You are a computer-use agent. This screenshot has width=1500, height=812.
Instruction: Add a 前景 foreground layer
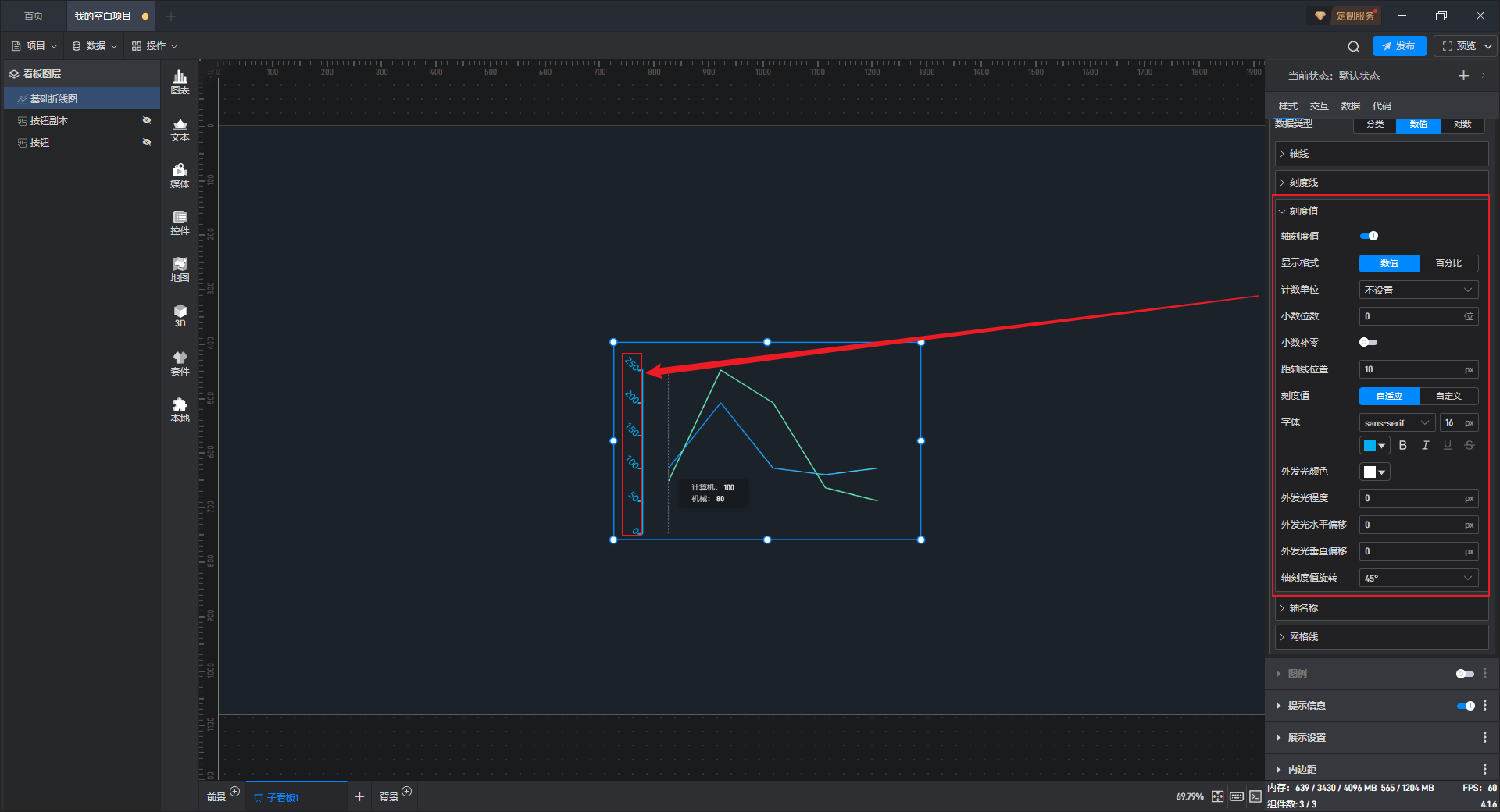pos(234,791)
